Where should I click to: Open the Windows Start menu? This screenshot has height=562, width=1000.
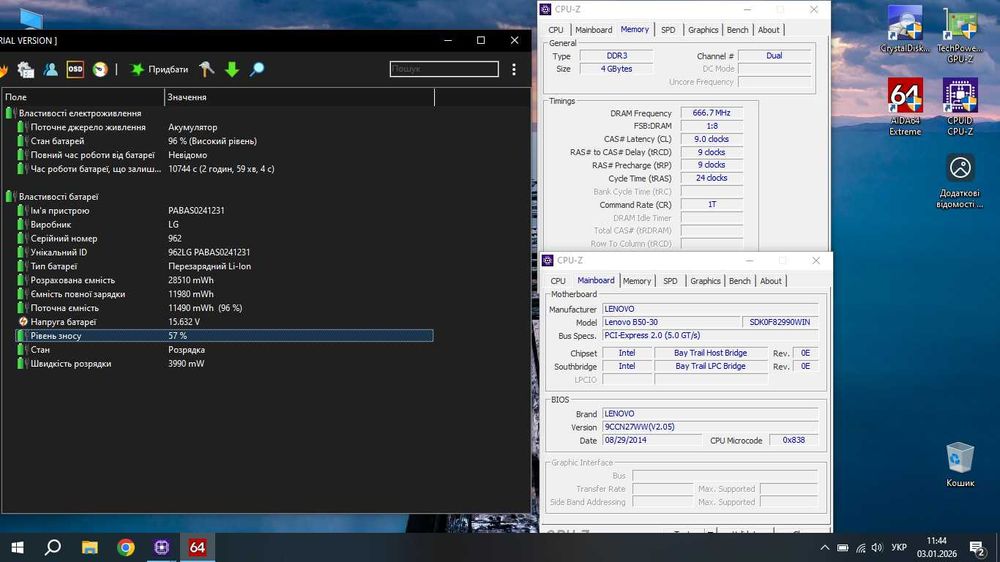click(x=17, y=547)
